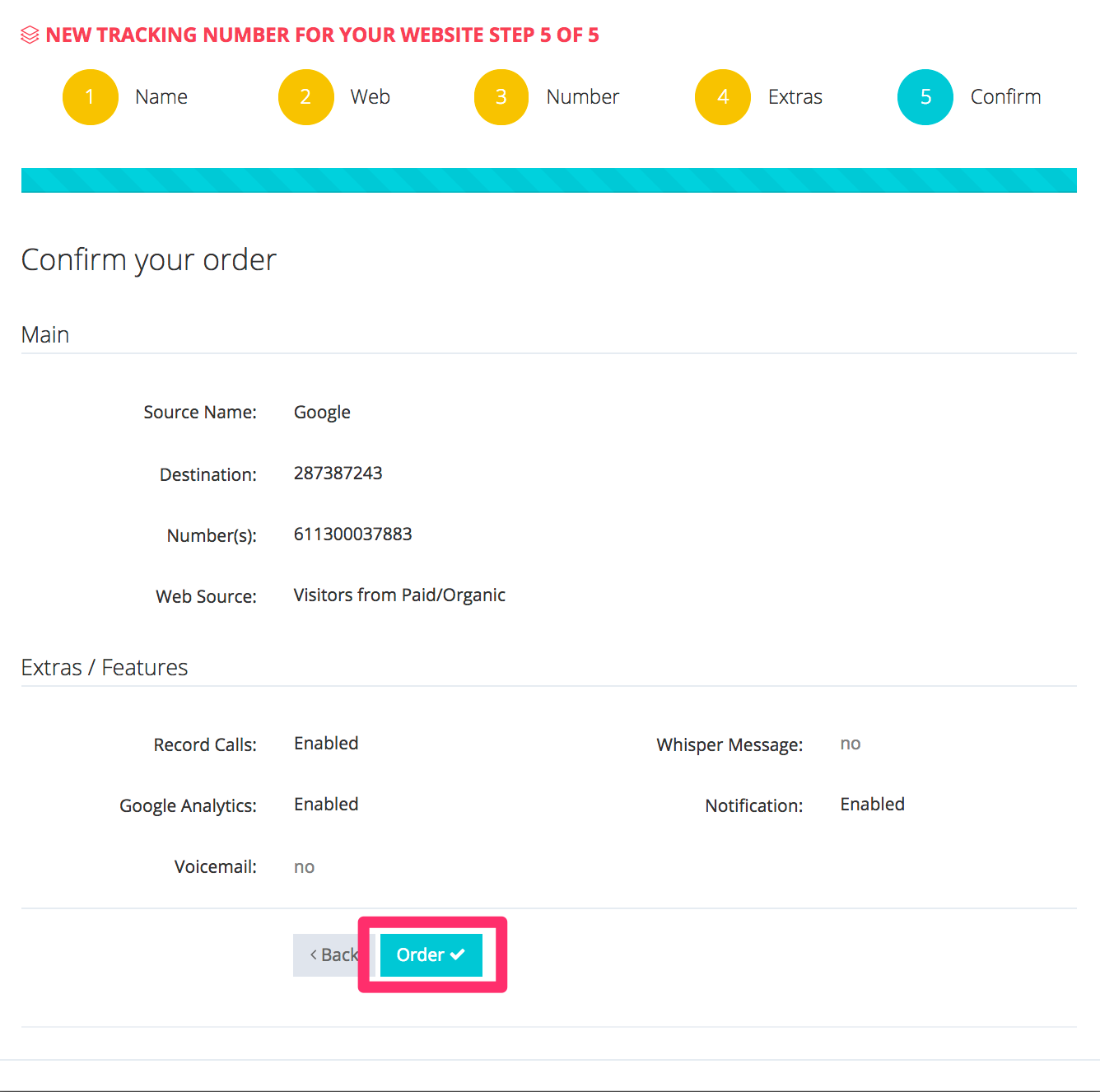Open step 4 circle icon
Viewport: 1100px width, 1092px height.
click(x=722, y=97)
